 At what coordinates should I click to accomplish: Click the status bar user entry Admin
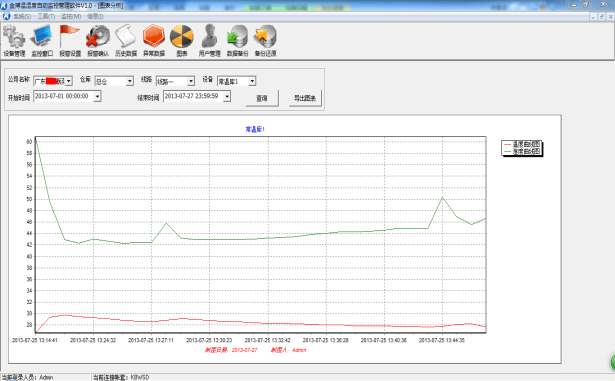(46, 377)
